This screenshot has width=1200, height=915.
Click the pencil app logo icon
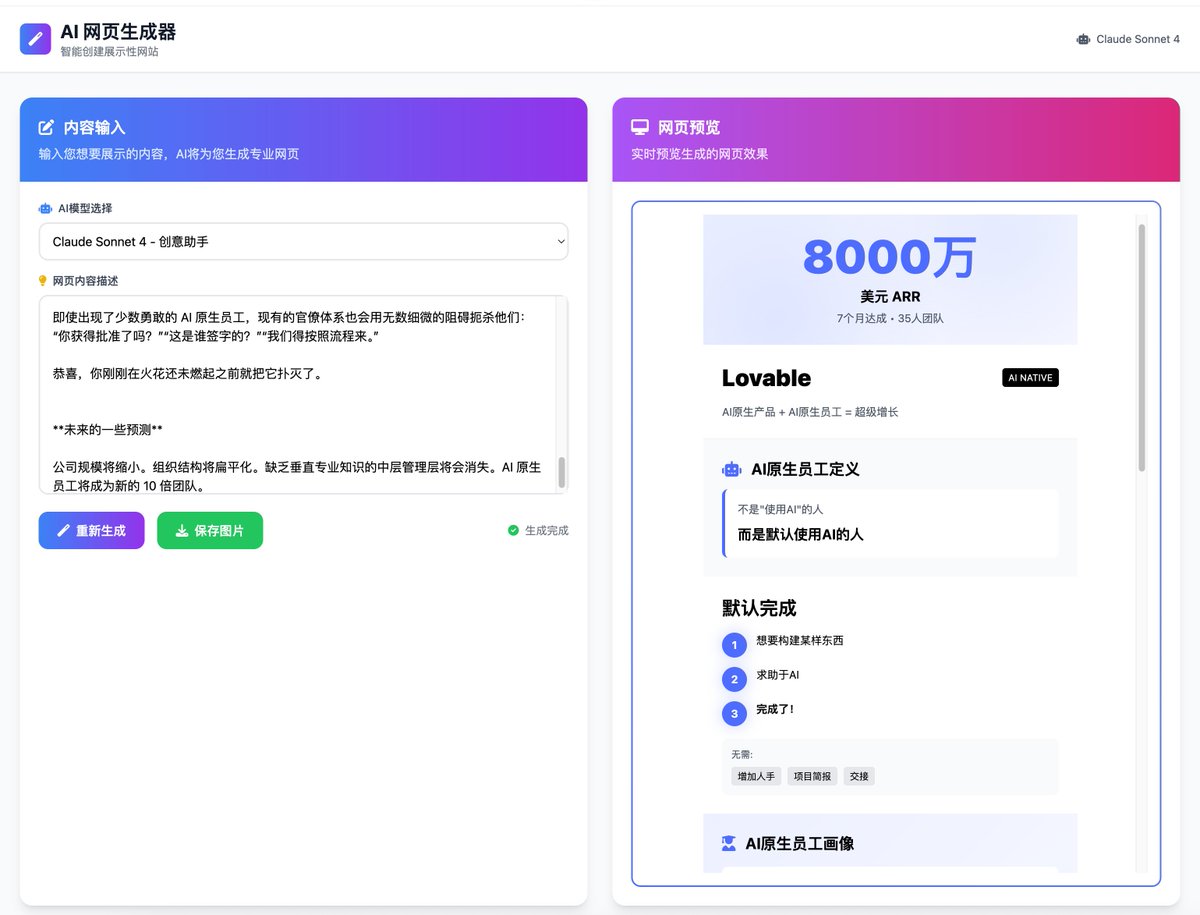(x=35, y=39)
